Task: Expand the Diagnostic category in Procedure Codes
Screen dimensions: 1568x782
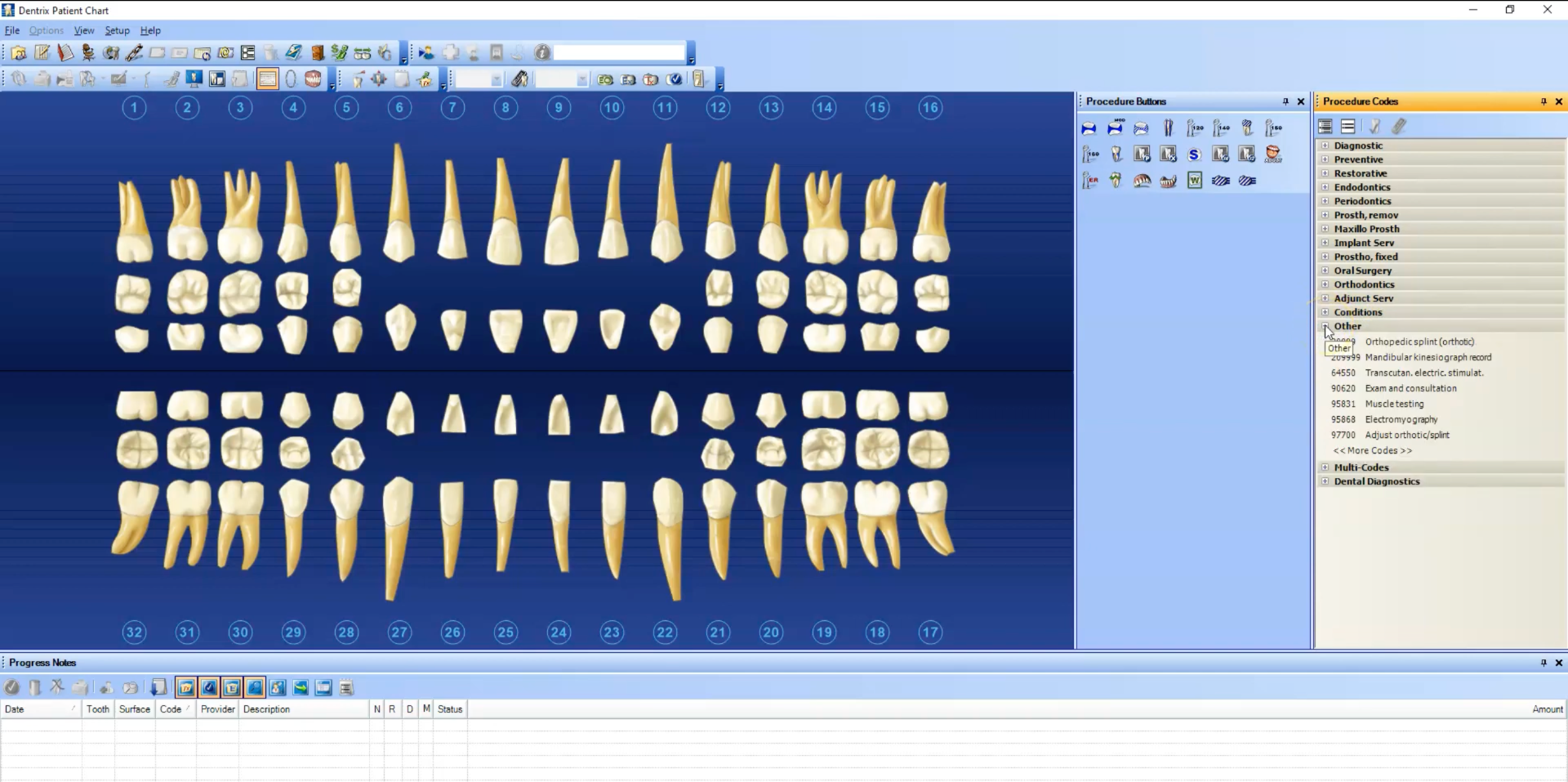Action: pos(1325,145)
